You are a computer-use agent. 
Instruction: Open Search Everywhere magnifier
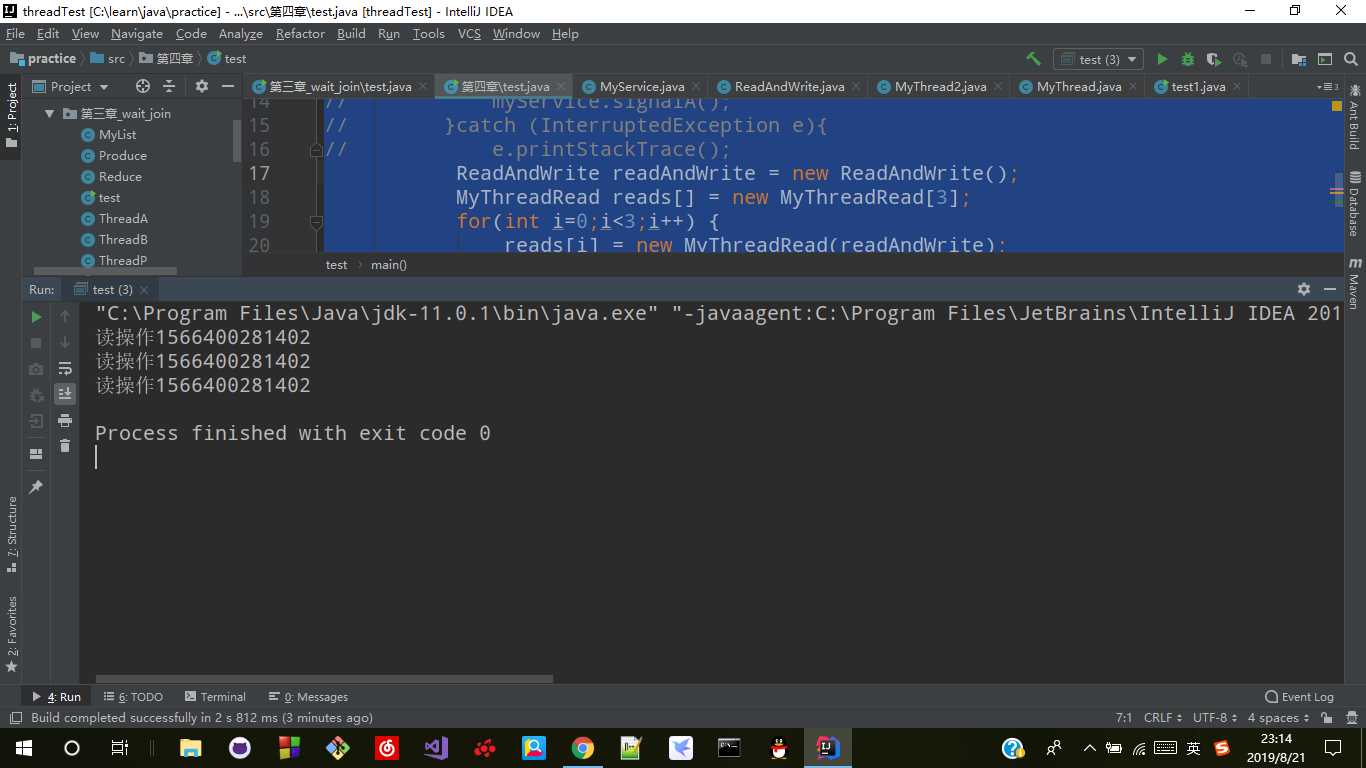tap(1351, 59)
